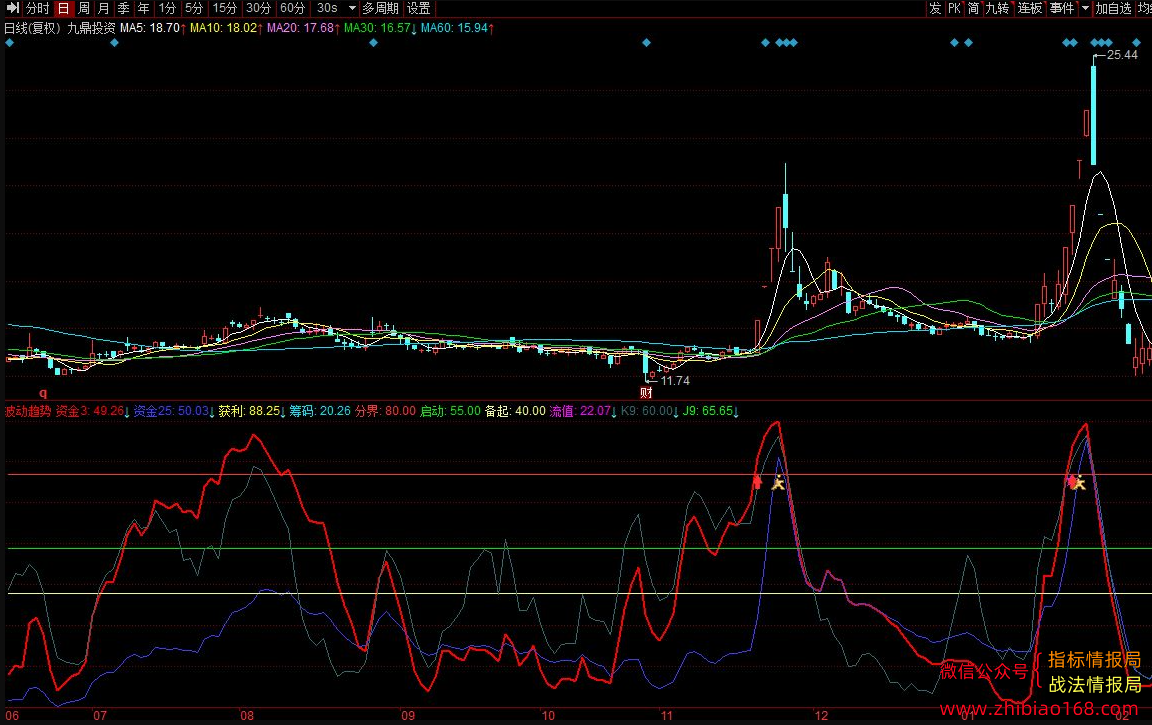Click the 财 financial report marker
1152x725 pixels.
(647, 393)
